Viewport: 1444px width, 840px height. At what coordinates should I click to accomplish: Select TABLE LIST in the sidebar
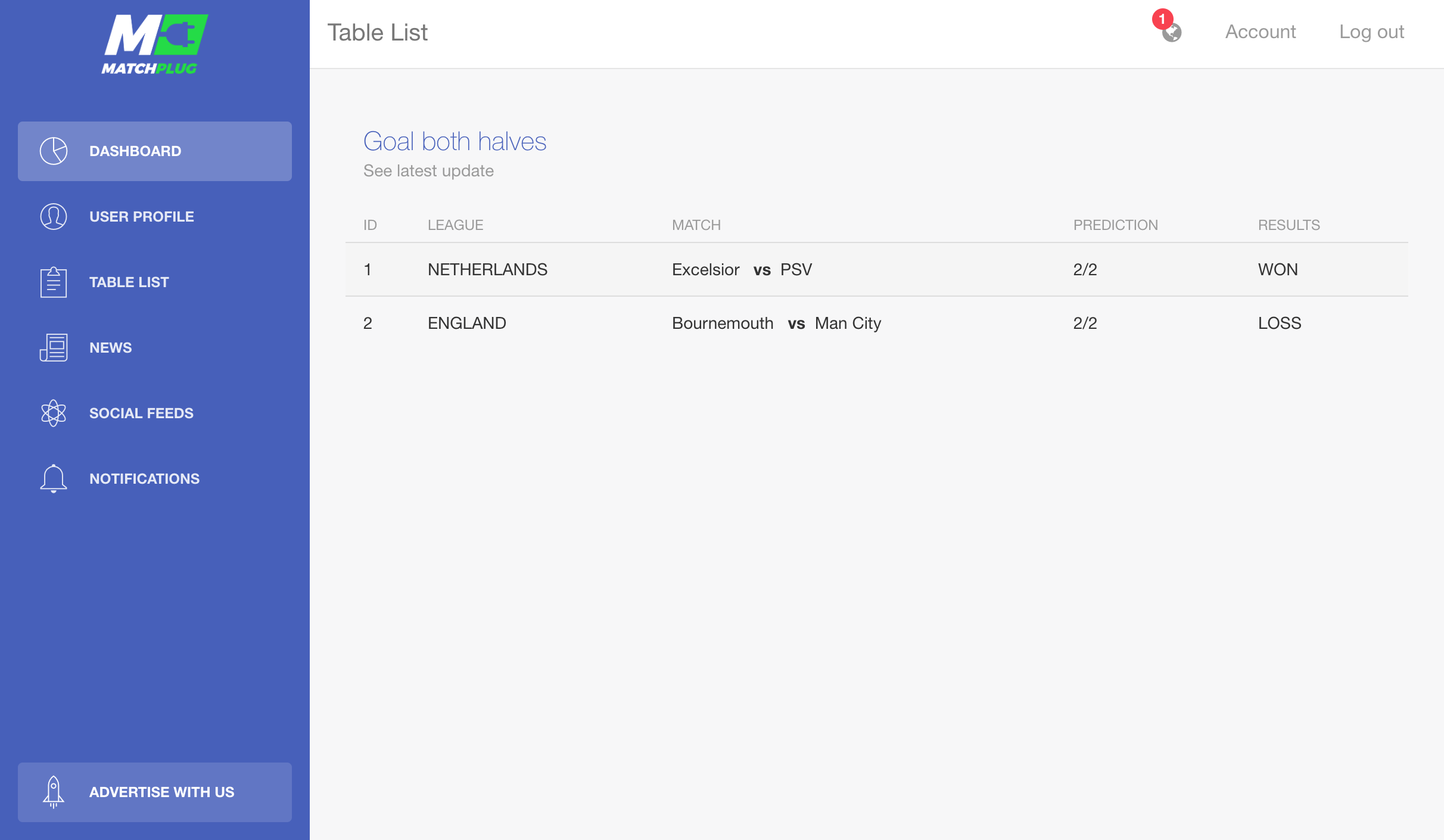tap(155, 282)
